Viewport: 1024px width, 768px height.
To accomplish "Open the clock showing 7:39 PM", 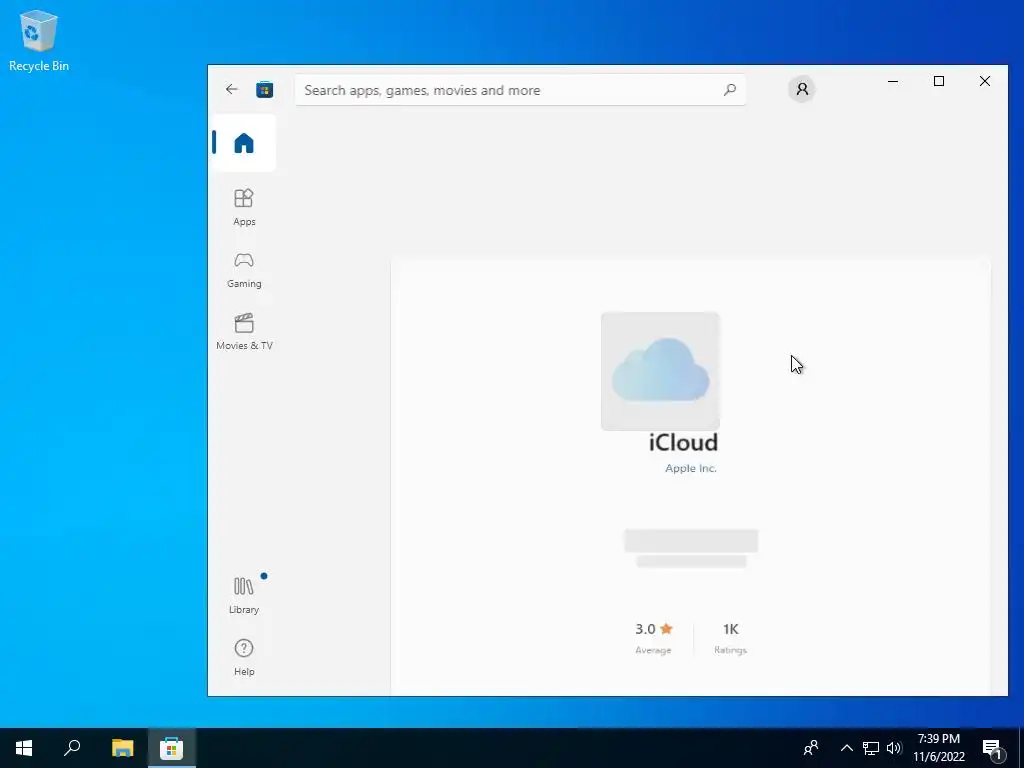I will click(938, 748).
